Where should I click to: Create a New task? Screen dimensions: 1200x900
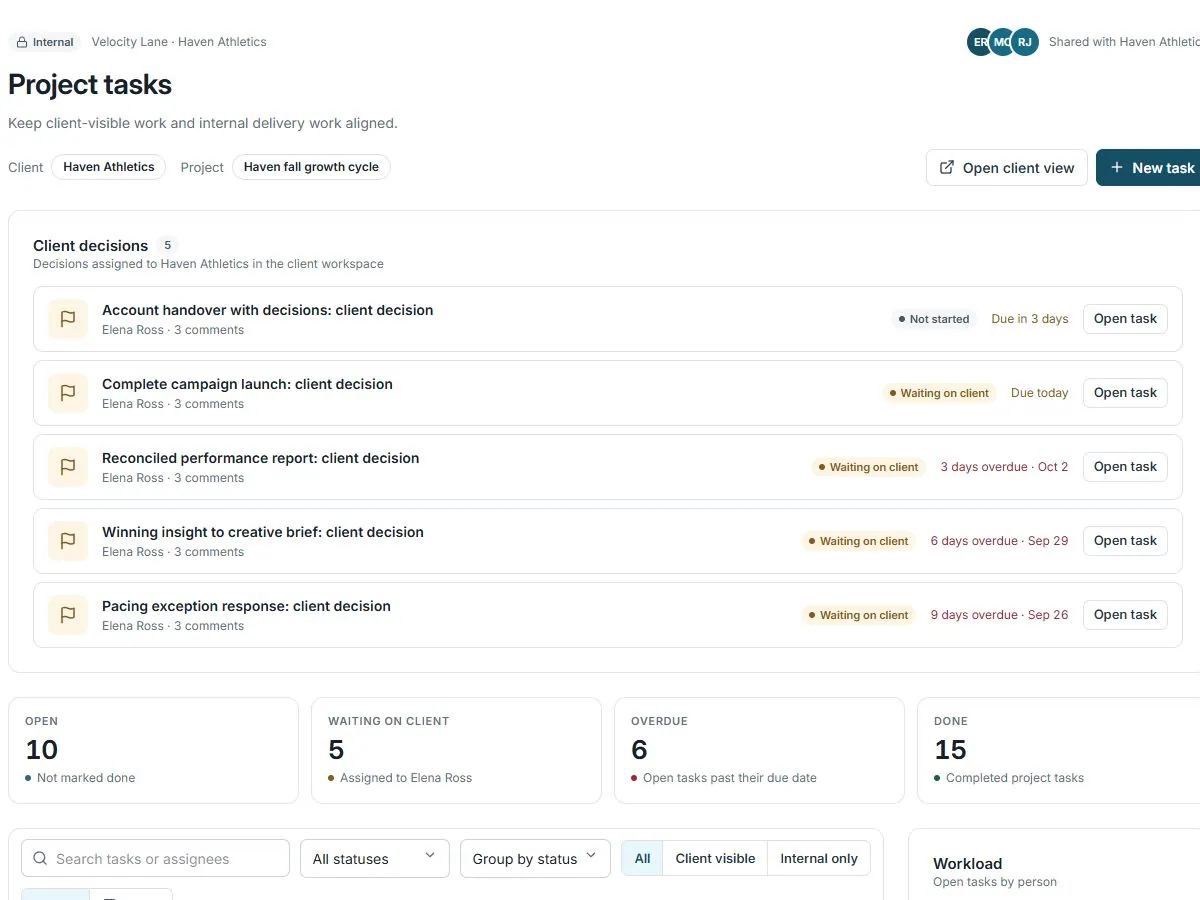[1150, 168]
